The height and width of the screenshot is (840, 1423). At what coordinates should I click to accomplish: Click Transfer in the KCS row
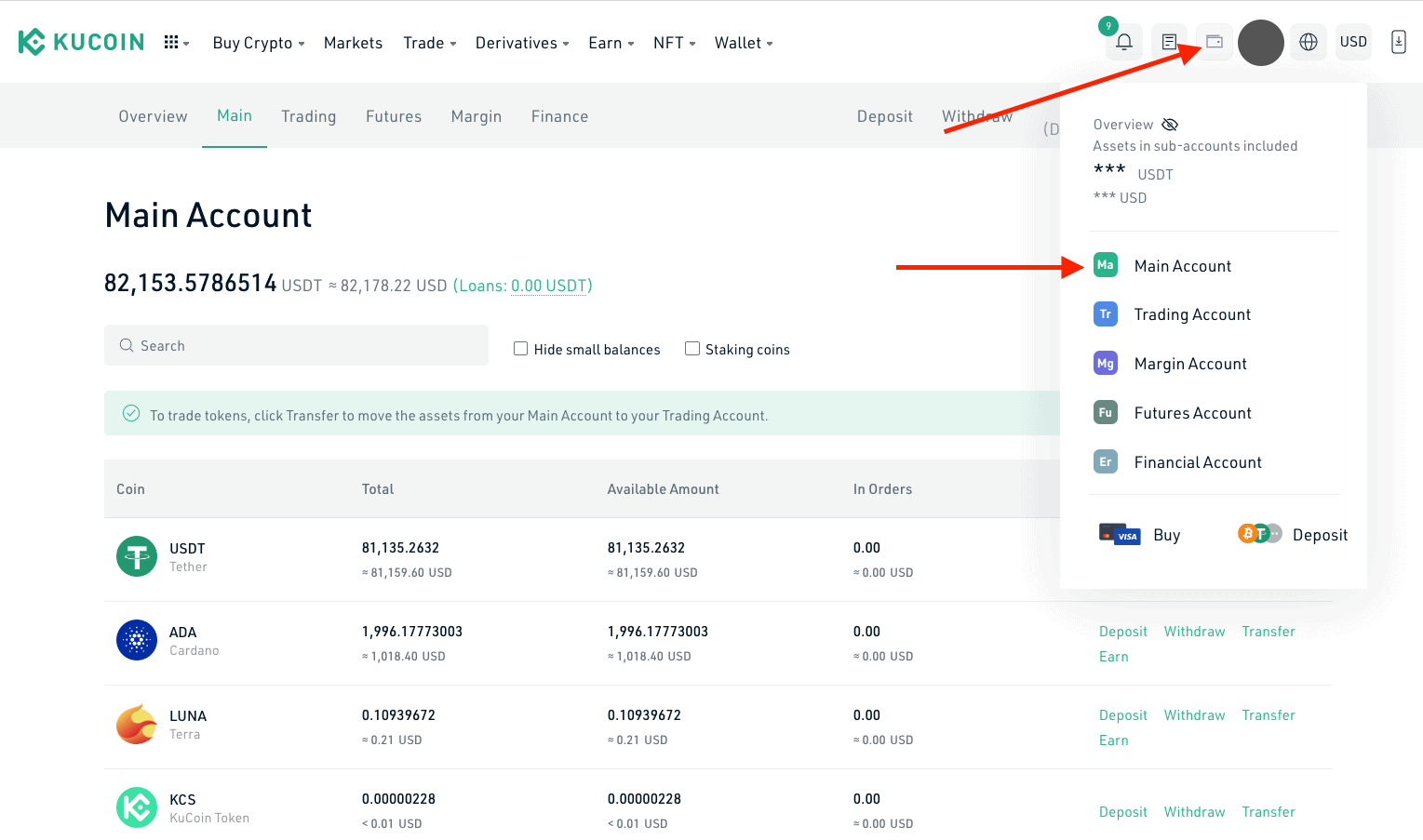pyautogui.click(x=1268, y=812)
